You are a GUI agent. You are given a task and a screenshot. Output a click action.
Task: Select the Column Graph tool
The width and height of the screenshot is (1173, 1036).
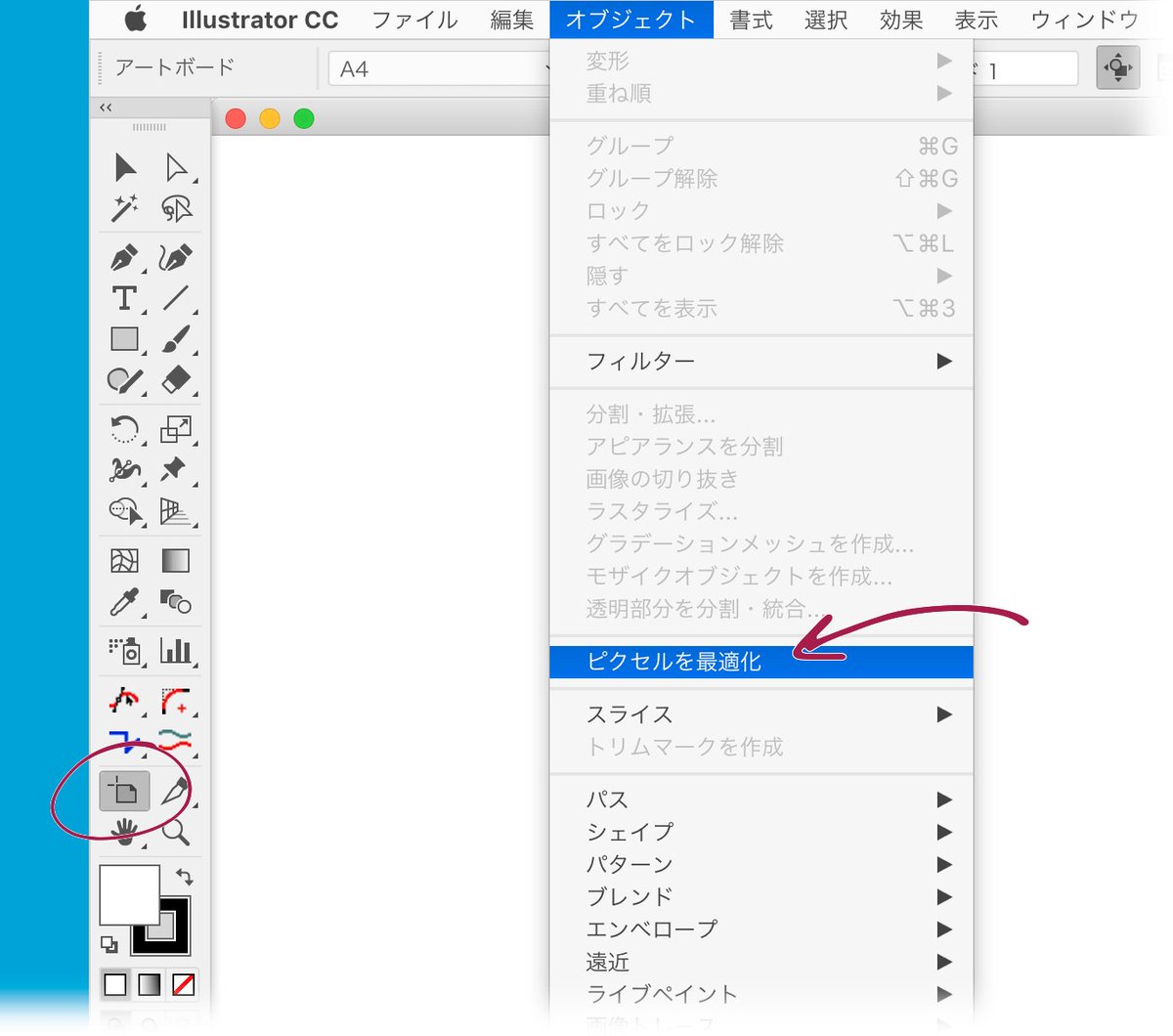(176, 650)
